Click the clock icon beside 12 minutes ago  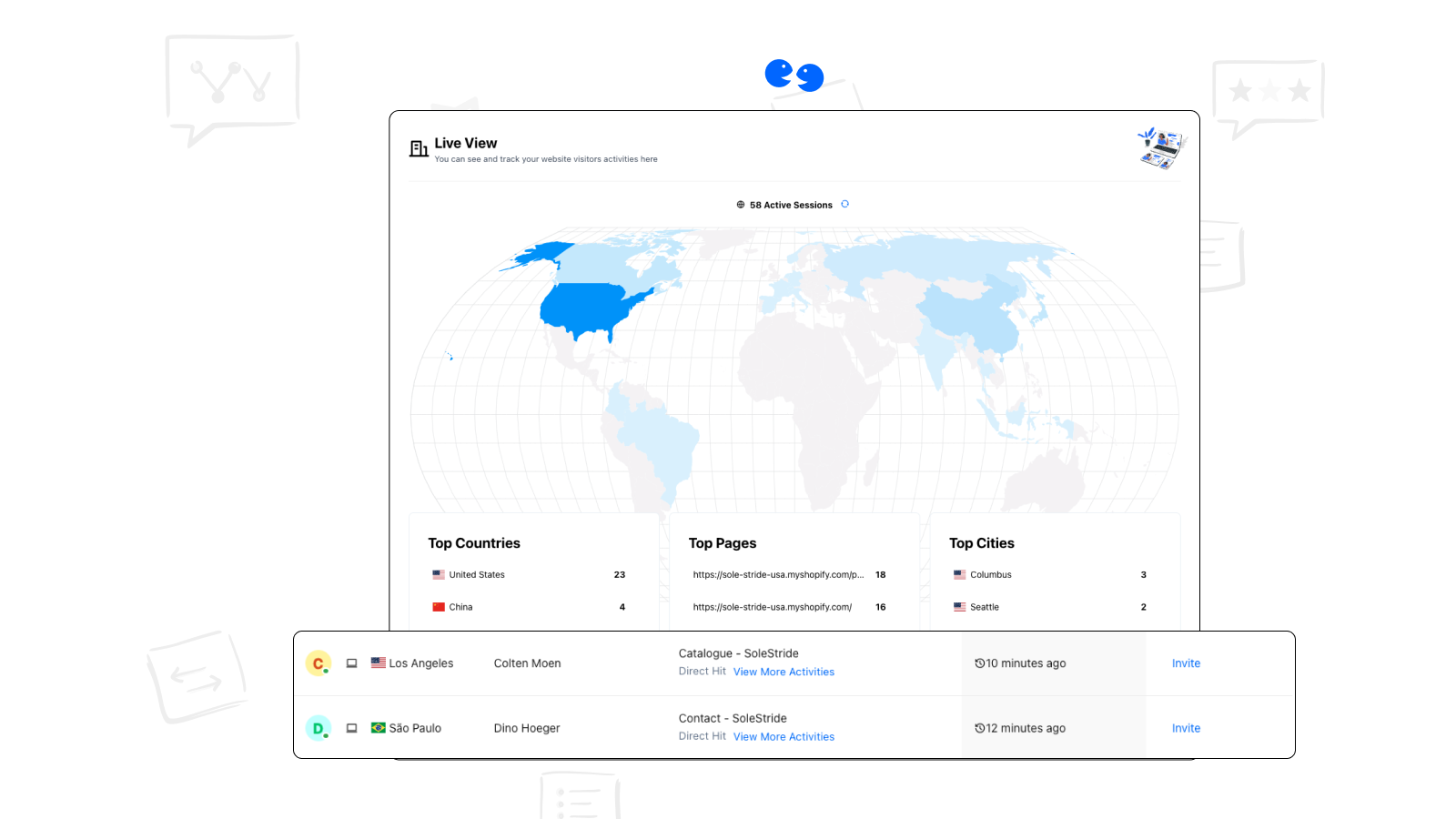pyautogui.click(x=981, y=728)
